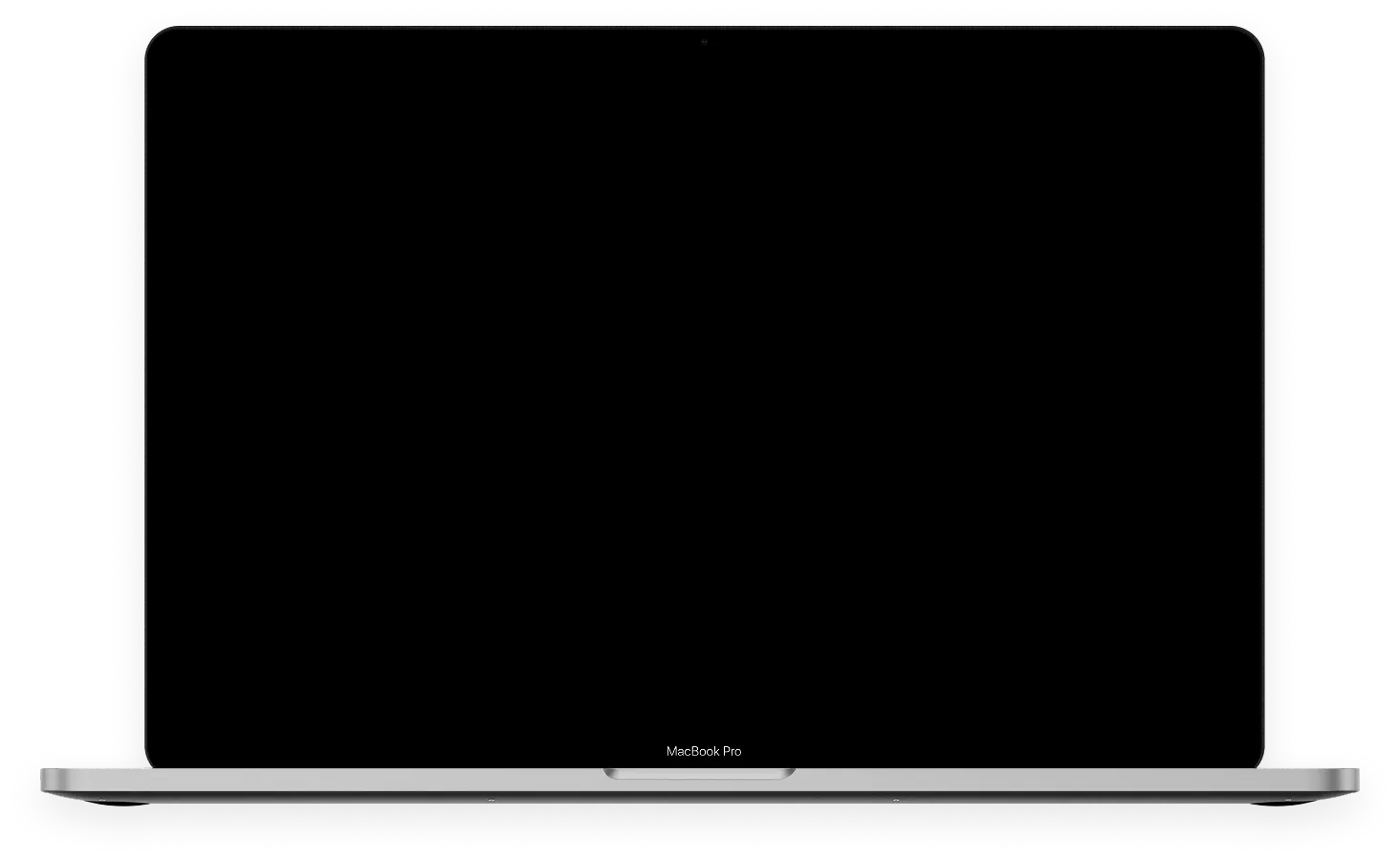Click the right edge of the black display
This screenshot has height=861, width=1400.
[x=1258, y=392]
